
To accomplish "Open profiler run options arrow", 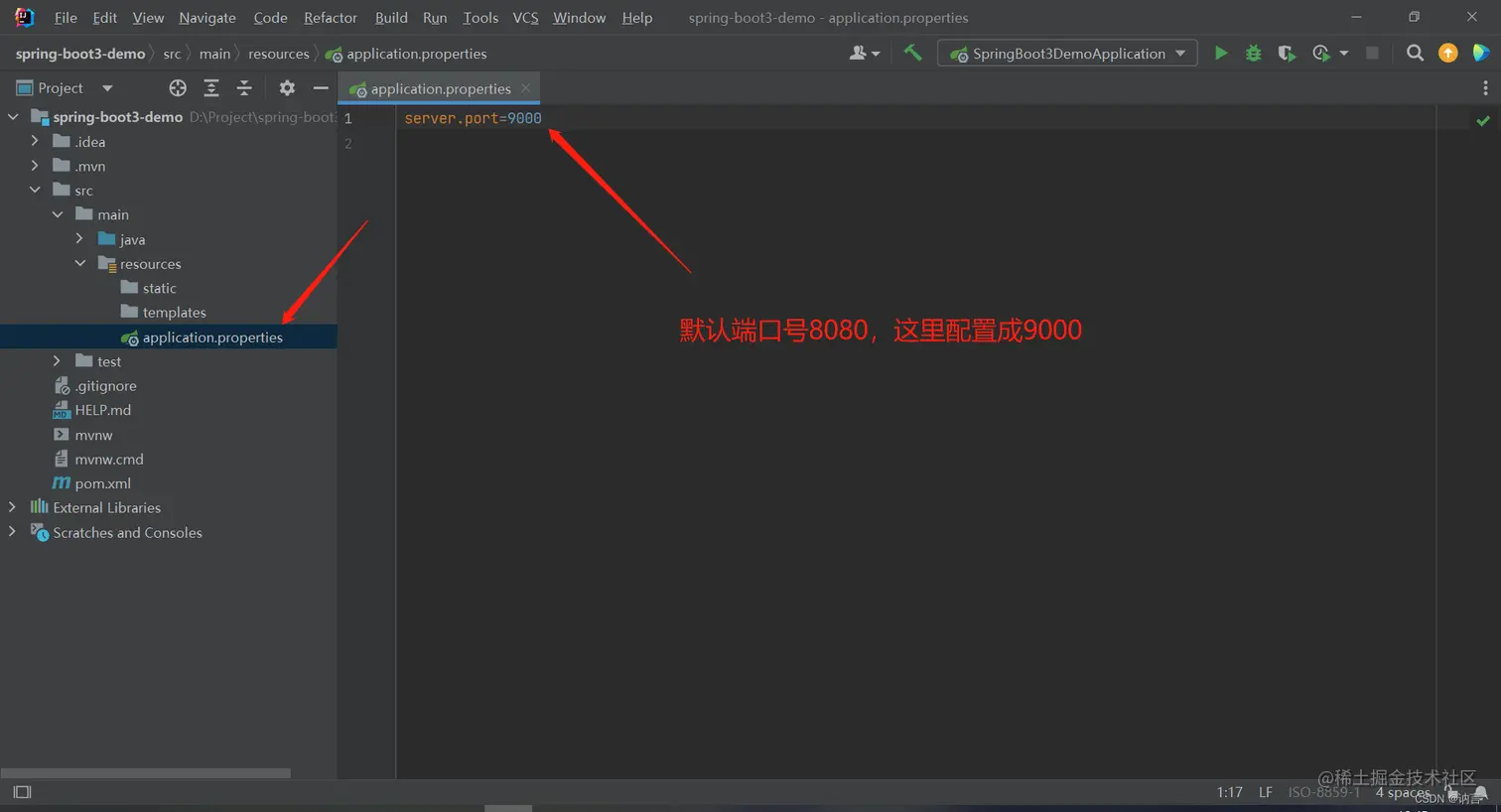I will coord(1344,54).
